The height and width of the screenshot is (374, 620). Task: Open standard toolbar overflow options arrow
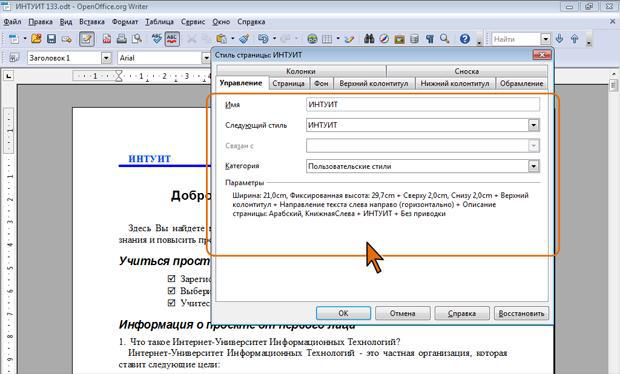479,42
